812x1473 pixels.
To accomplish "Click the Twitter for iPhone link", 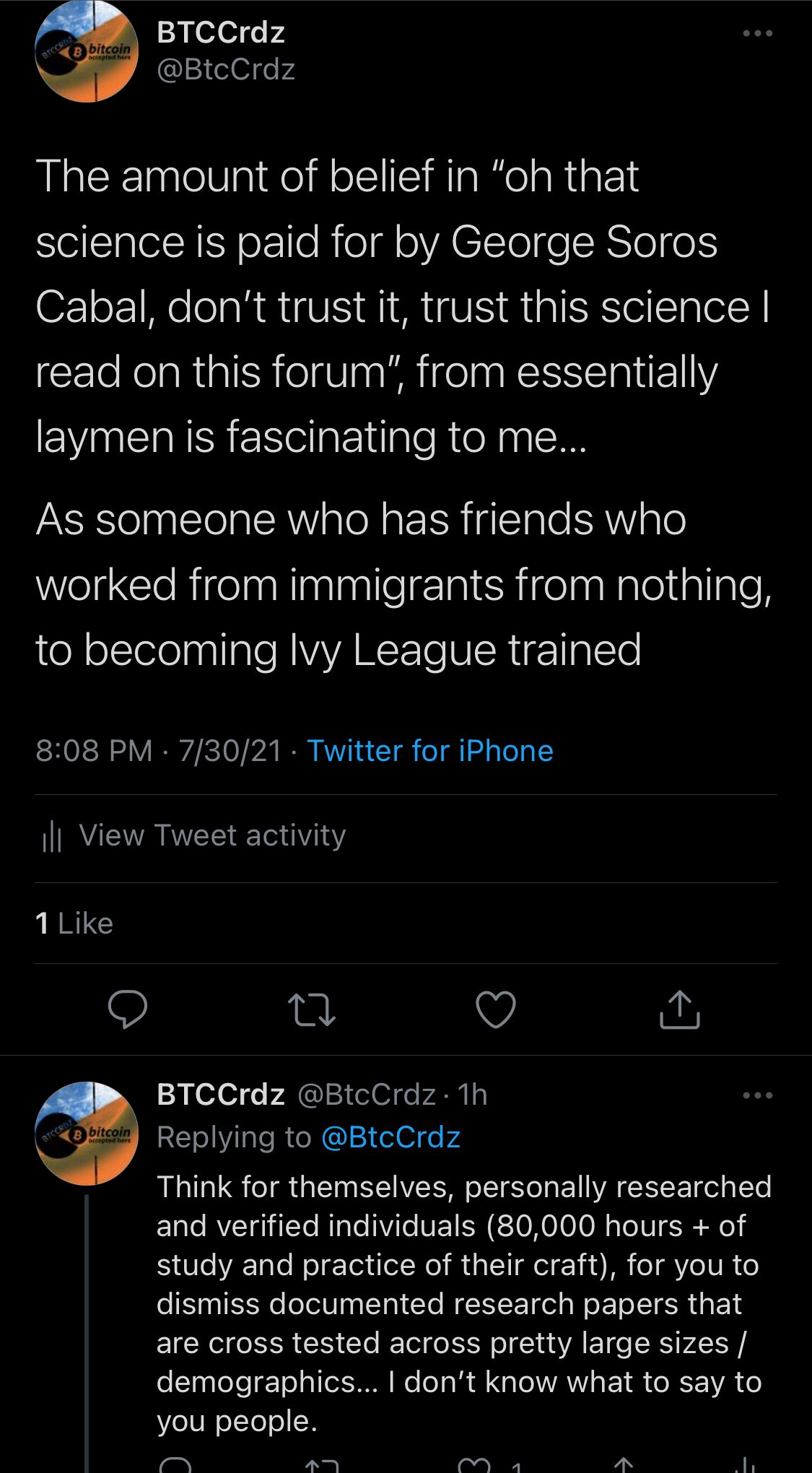I will [430, 751].
